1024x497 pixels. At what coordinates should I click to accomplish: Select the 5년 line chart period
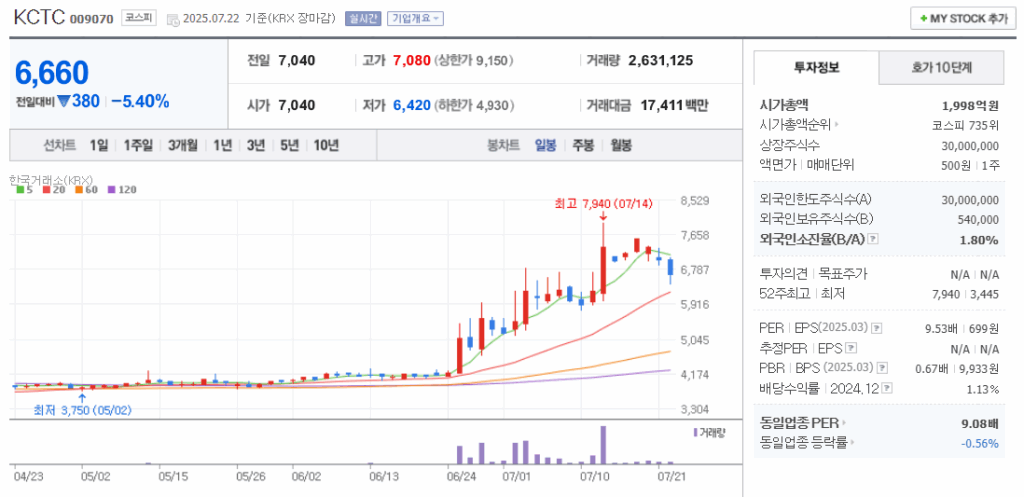click(289, 145)
